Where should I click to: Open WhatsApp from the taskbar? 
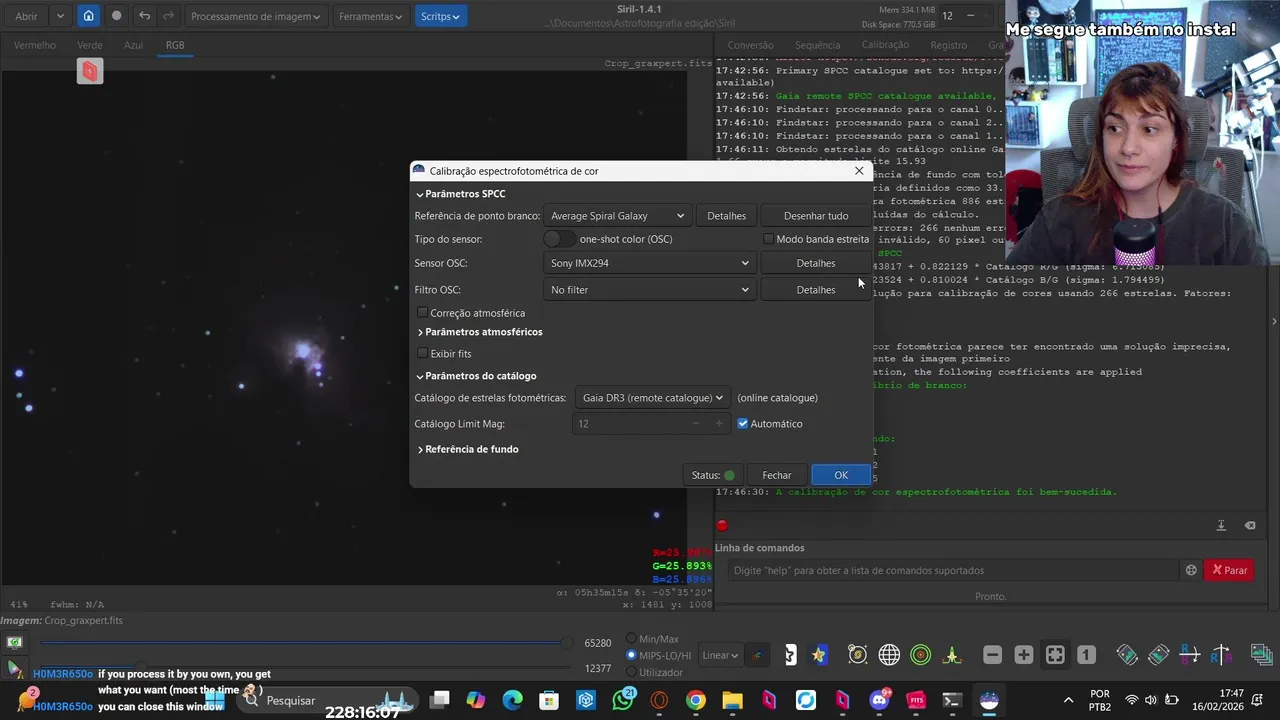[623, 700]
